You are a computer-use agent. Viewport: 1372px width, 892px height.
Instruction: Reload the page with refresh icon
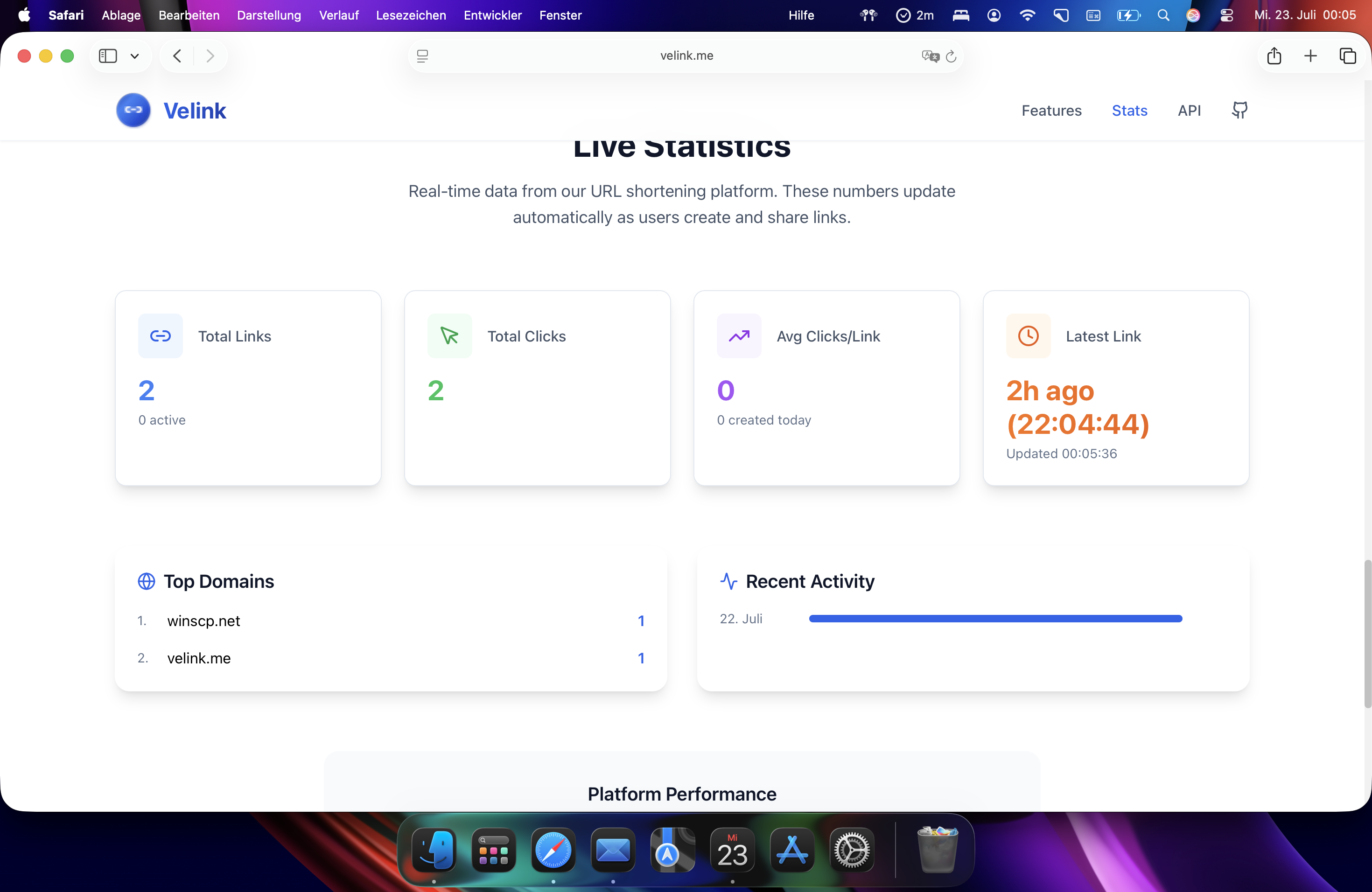951,56
